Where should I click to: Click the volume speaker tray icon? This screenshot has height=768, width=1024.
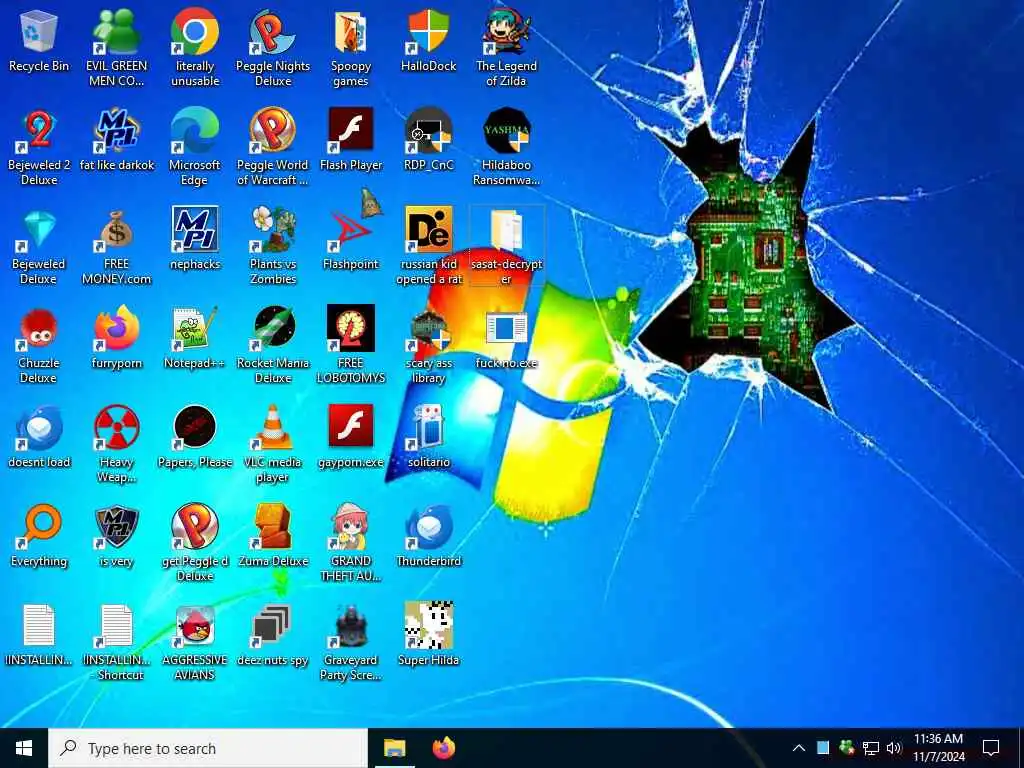[894, 748]
